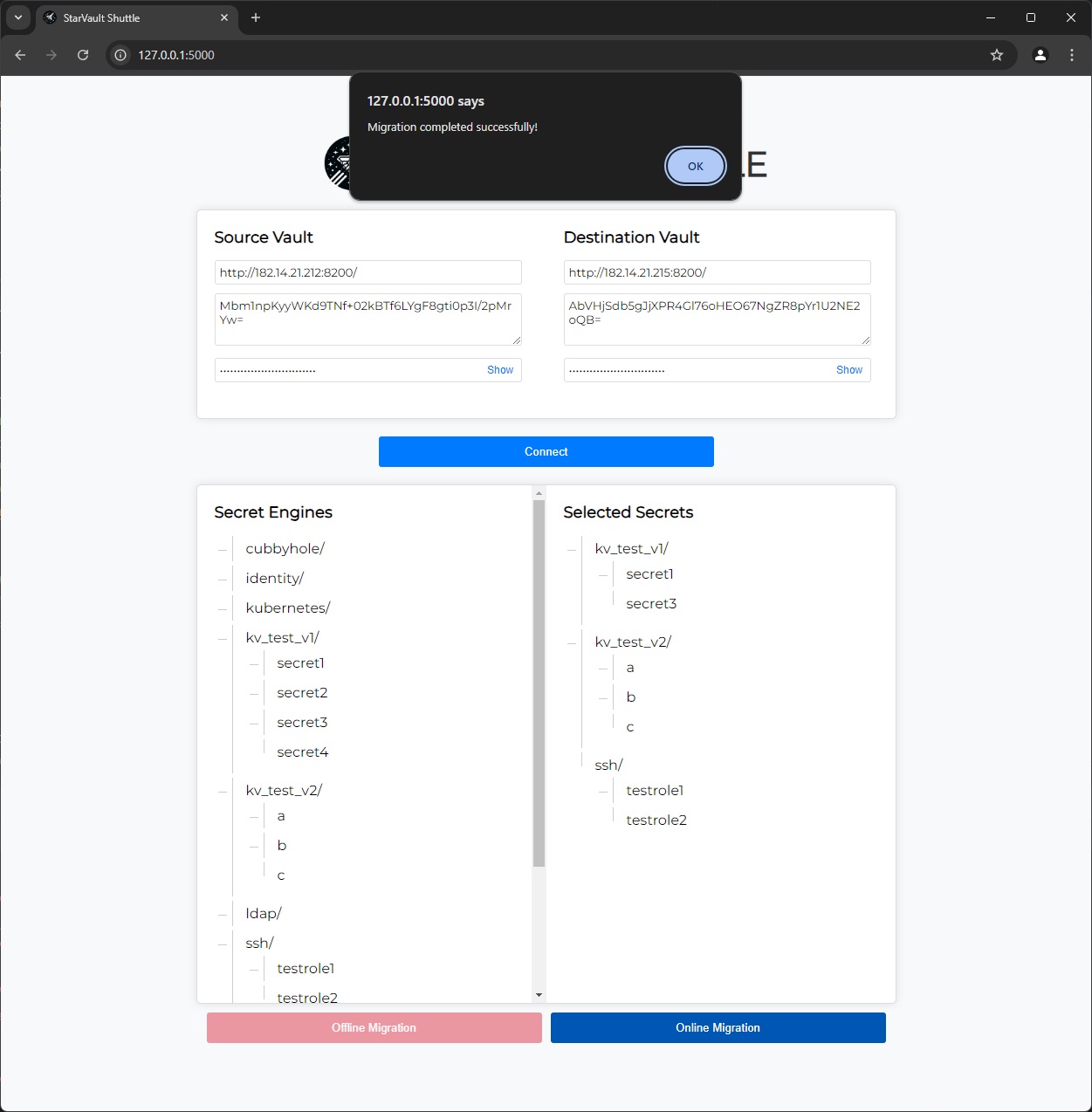
Task: Select secret2 in Secret Engines
Action: pos(302,693)
